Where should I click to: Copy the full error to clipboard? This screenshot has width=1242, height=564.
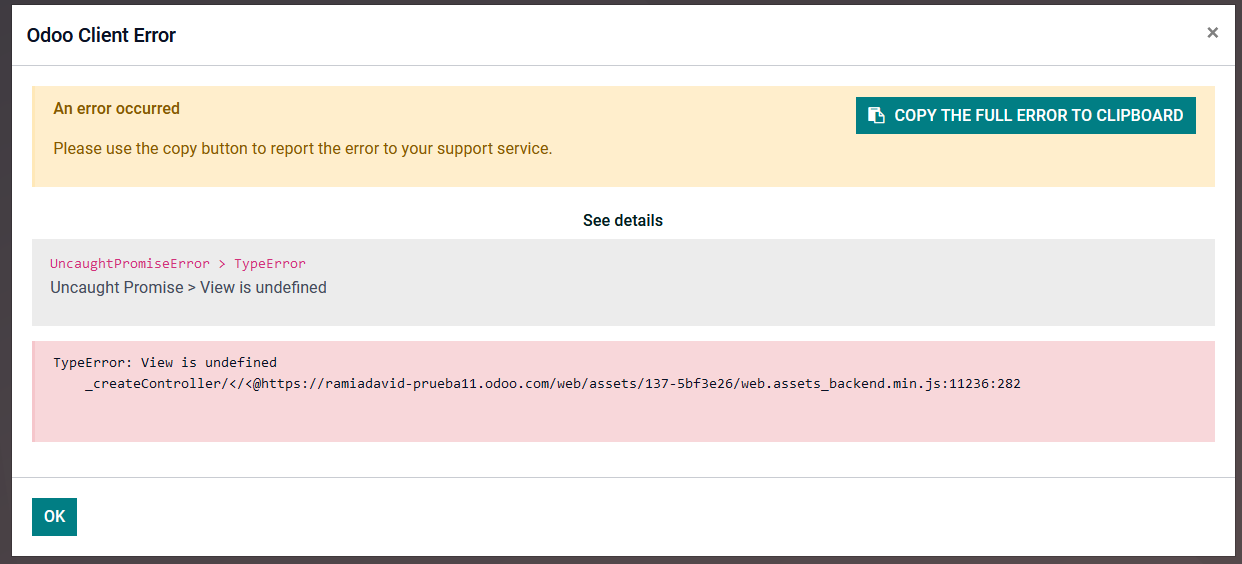click(x=1025, y=115)
